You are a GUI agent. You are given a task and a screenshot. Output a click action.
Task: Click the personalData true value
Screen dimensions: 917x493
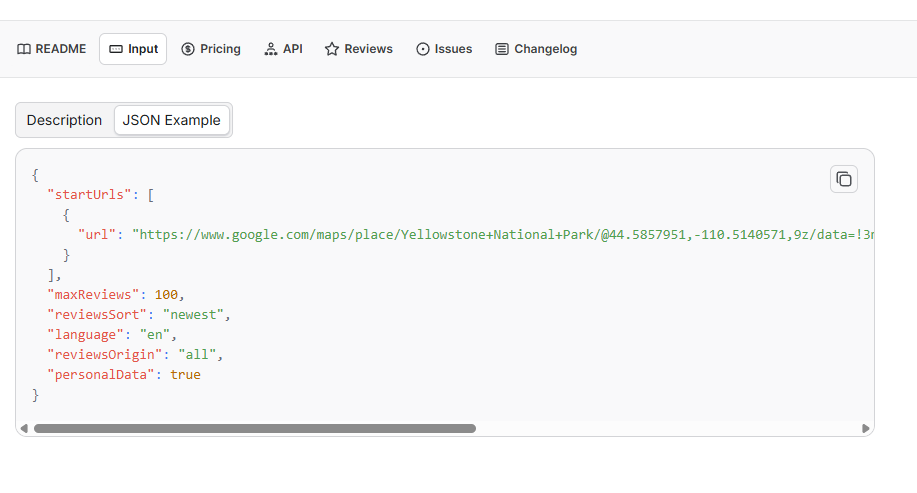[x=185, y=374]
